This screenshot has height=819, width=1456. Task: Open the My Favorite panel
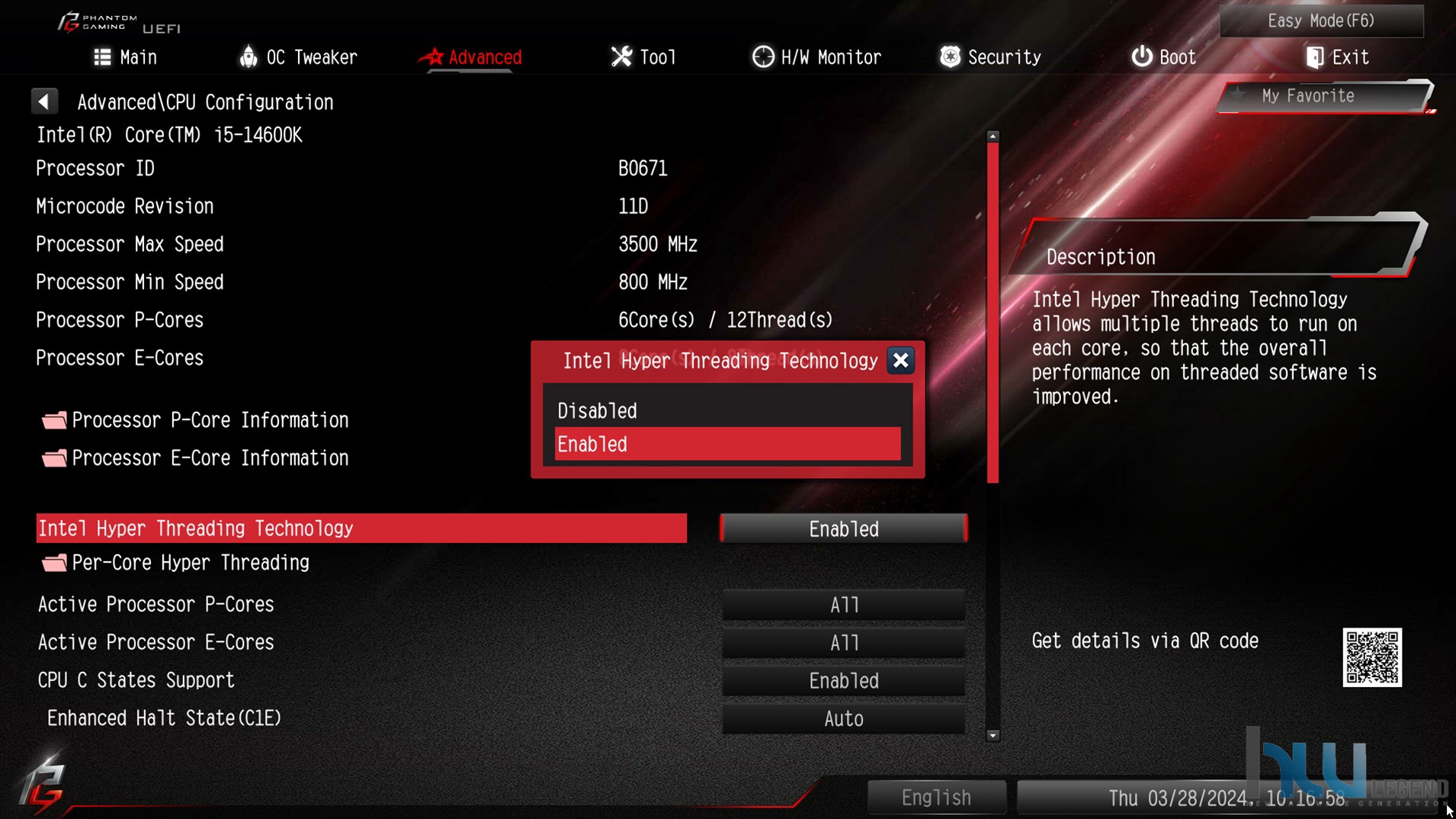tap(1323, 96)
